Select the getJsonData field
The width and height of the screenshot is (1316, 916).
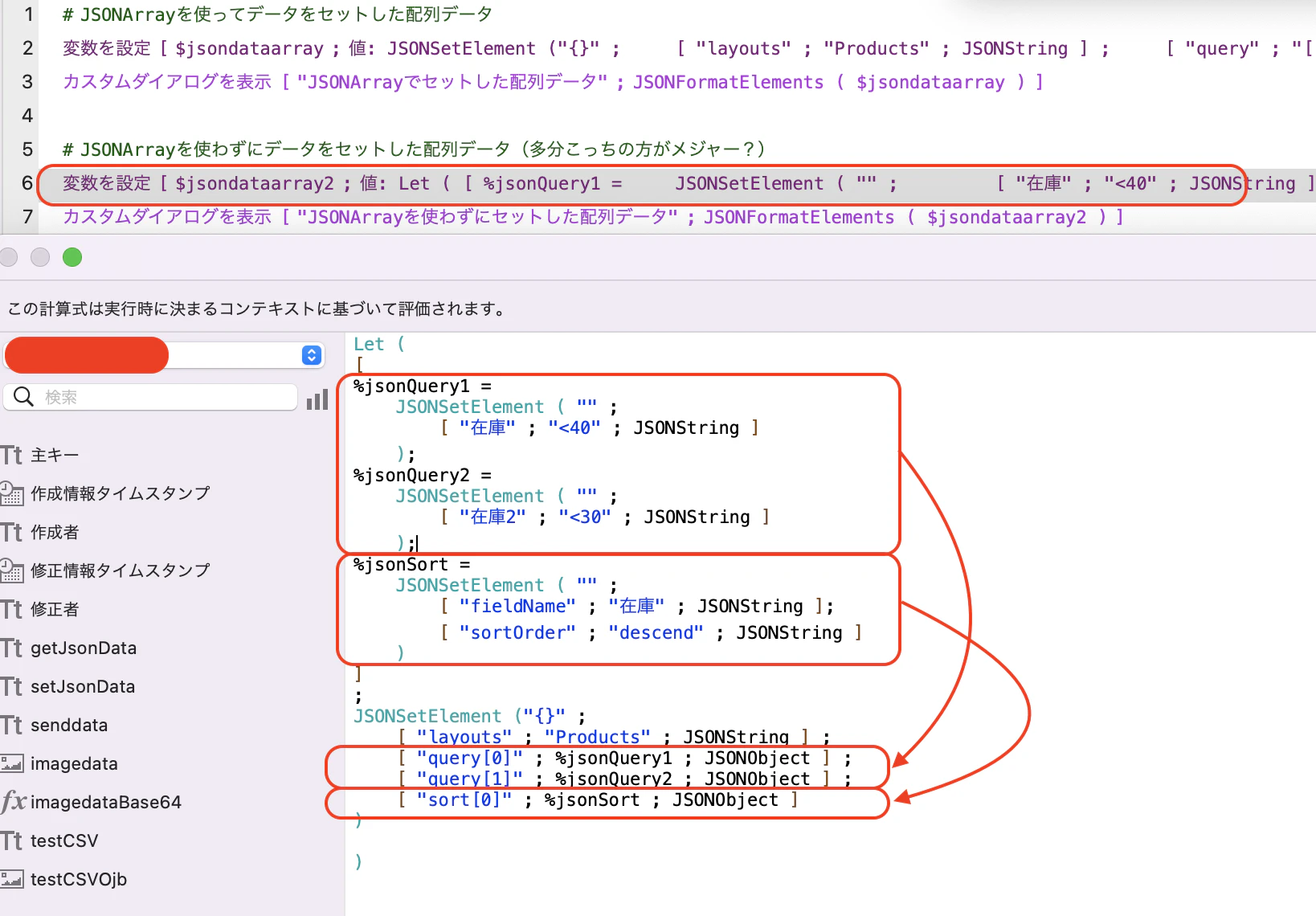84,648
